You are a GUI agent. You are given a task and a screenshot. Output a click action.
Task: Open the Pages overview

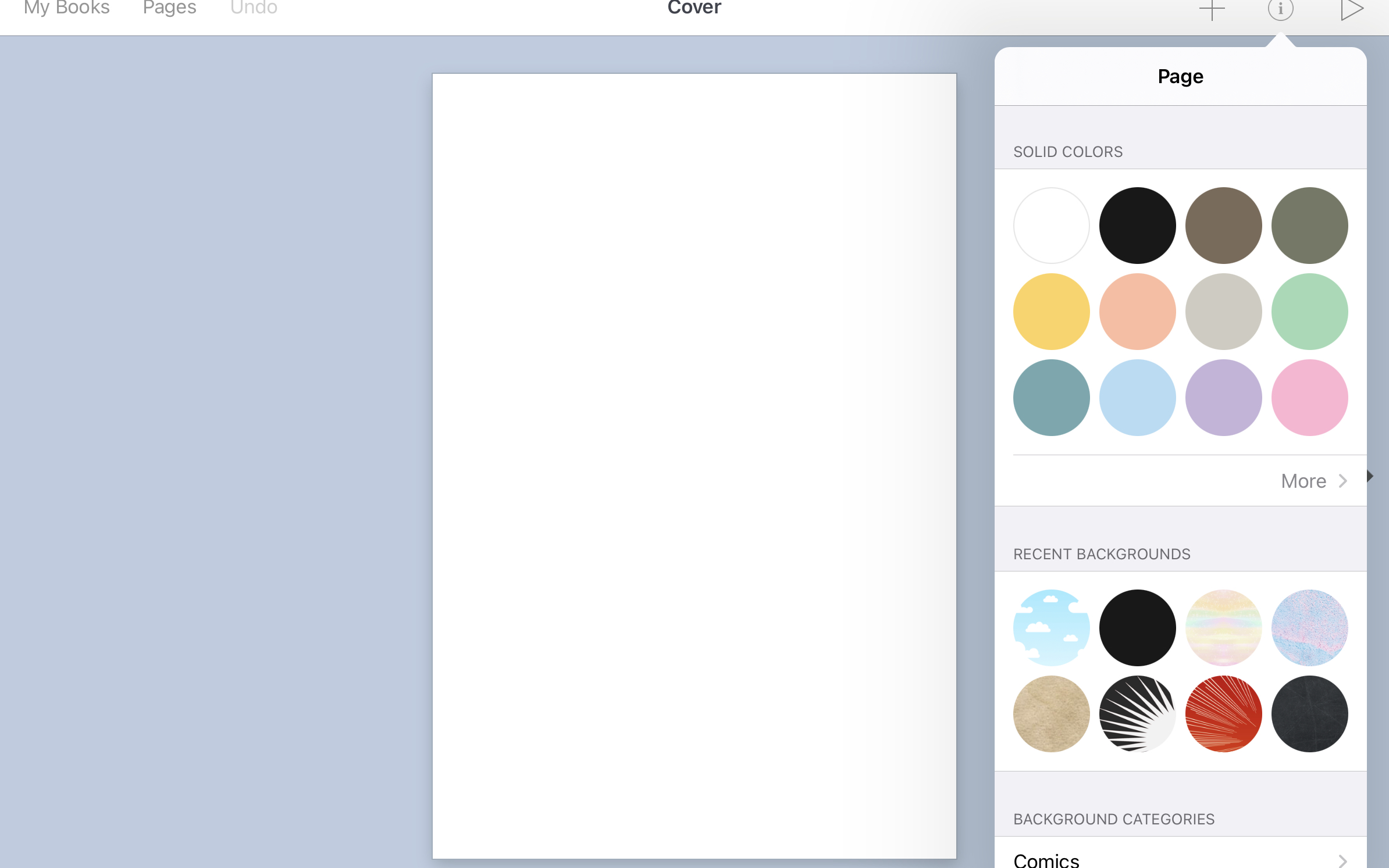(169, 8)
